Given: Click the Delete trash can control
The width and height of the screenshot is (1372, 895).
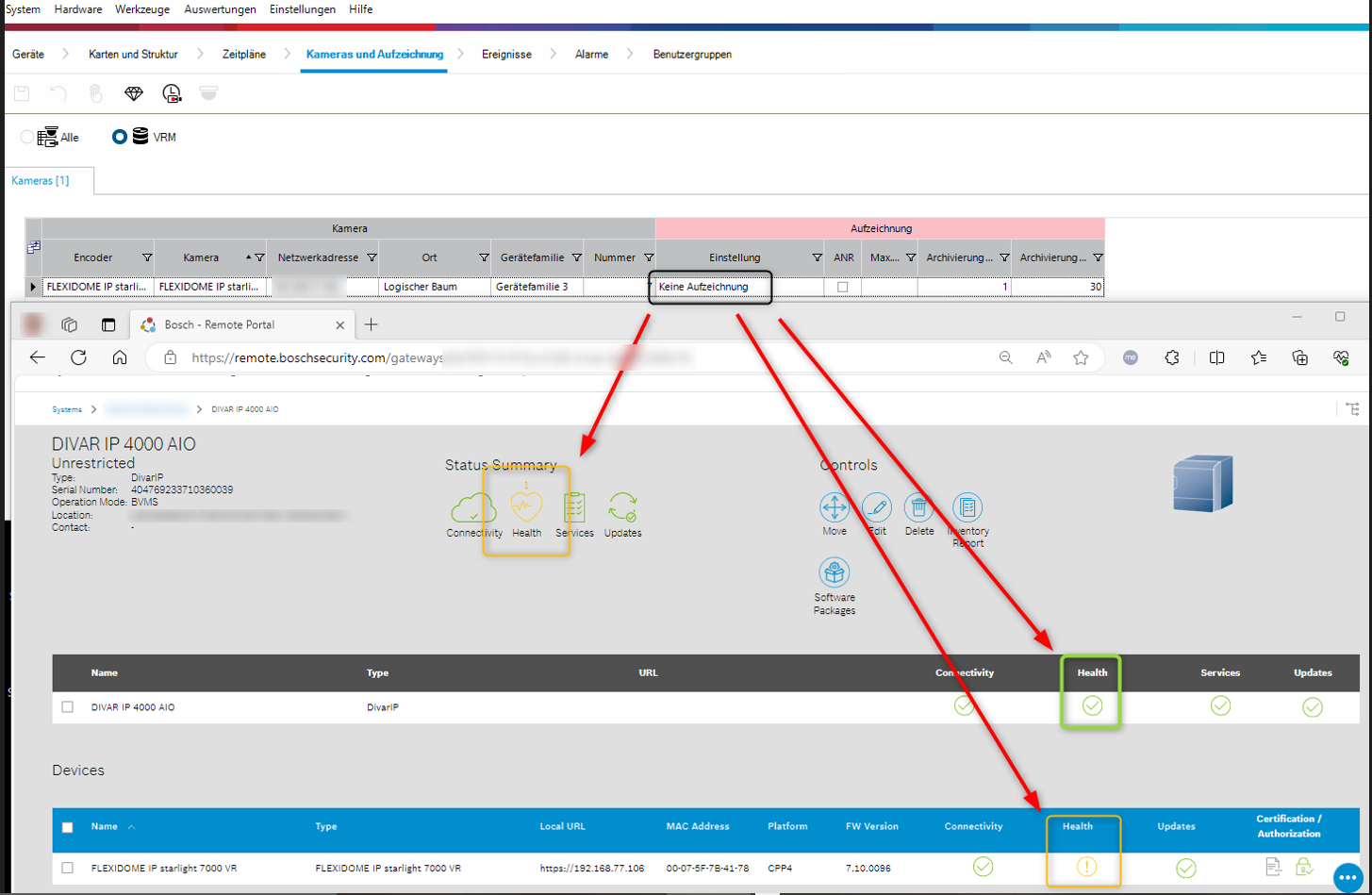Looking at the screenshot, I should (x=918, y=508).
